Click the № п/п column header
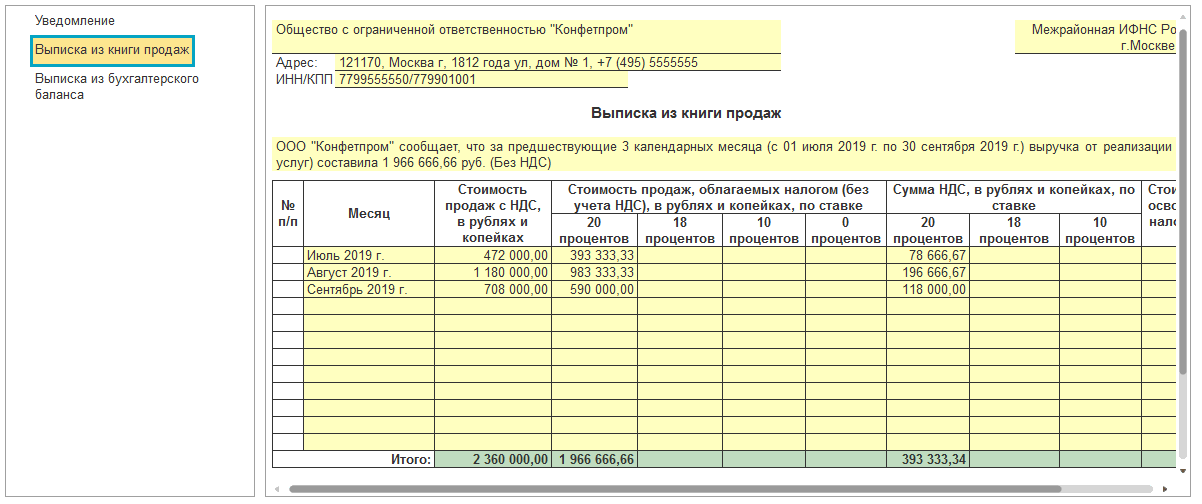1202x504 pixels. coord(288,214)
